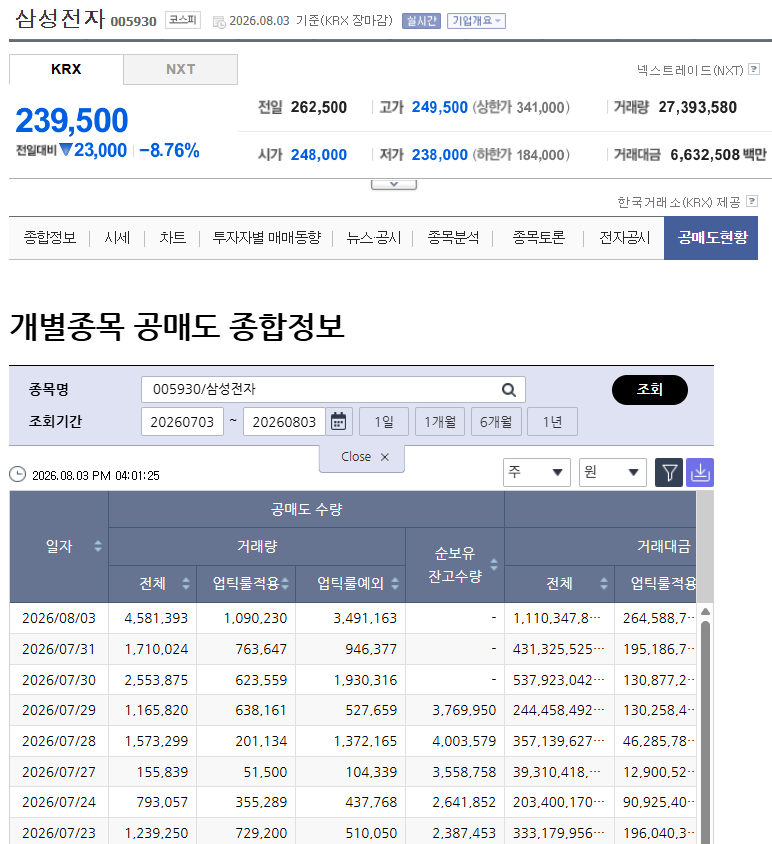
Task: Click the search magnifier in stock name field
Action: pos(508,390)
